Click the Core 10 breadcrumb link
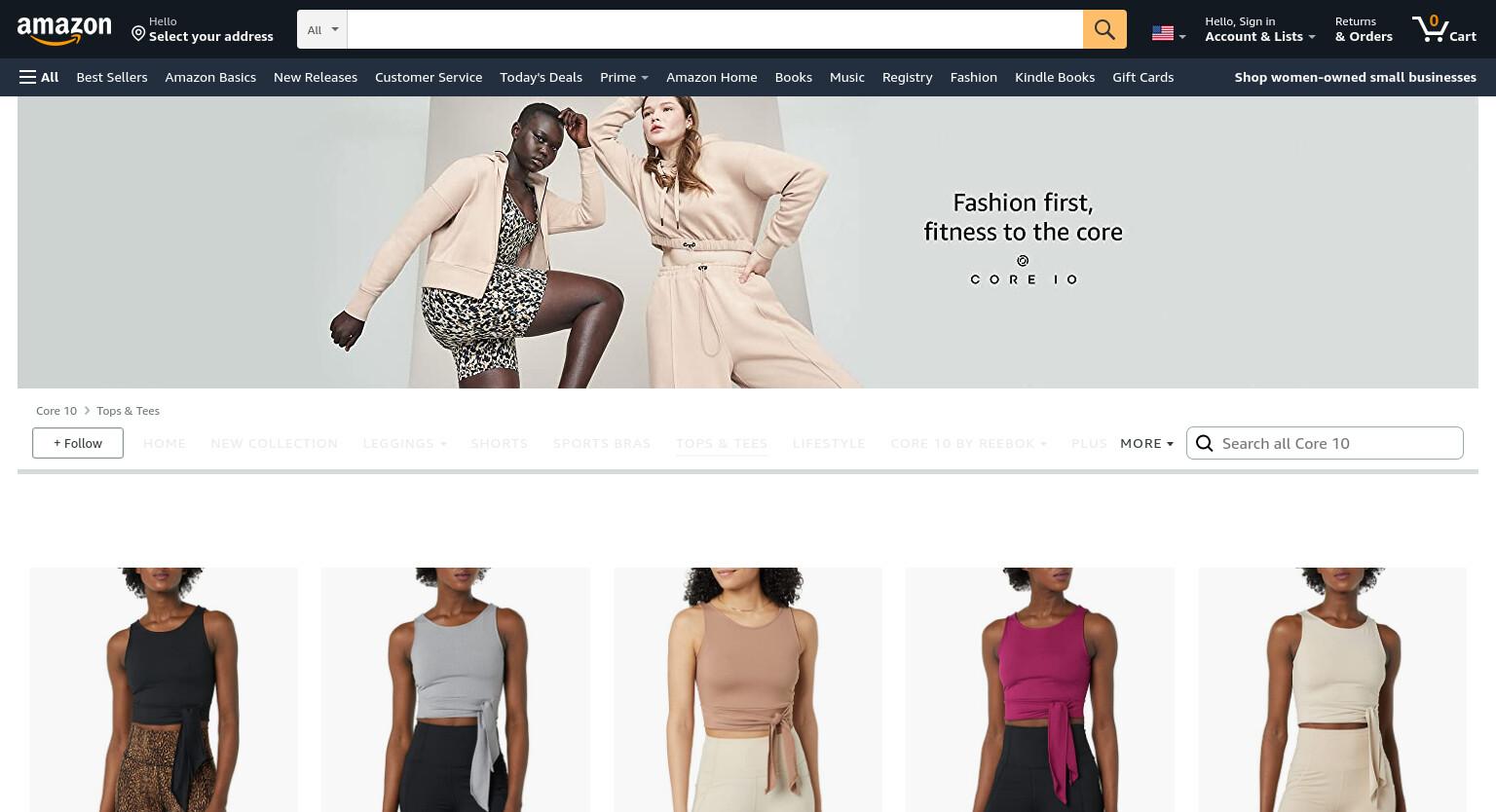 click(x=56, y=411)
